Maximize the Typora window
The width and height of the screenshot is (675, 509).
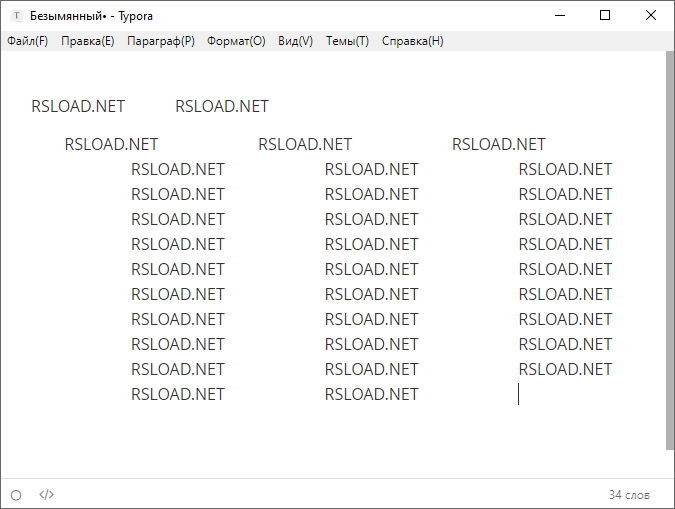point(605,16)
